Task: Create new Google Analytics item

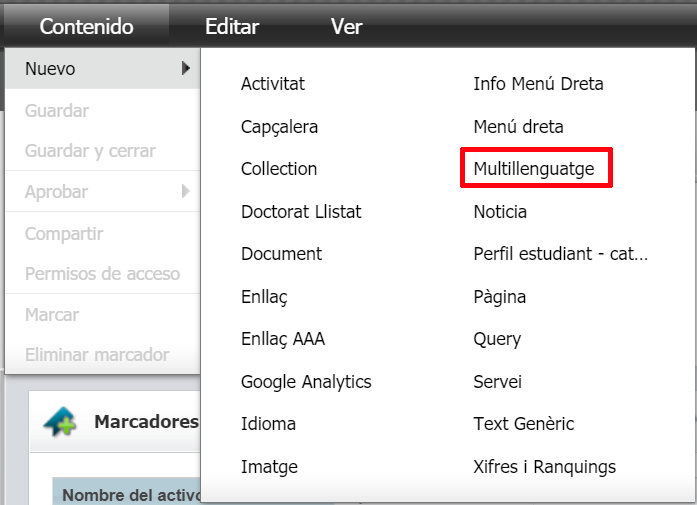Action: point(306,382)
